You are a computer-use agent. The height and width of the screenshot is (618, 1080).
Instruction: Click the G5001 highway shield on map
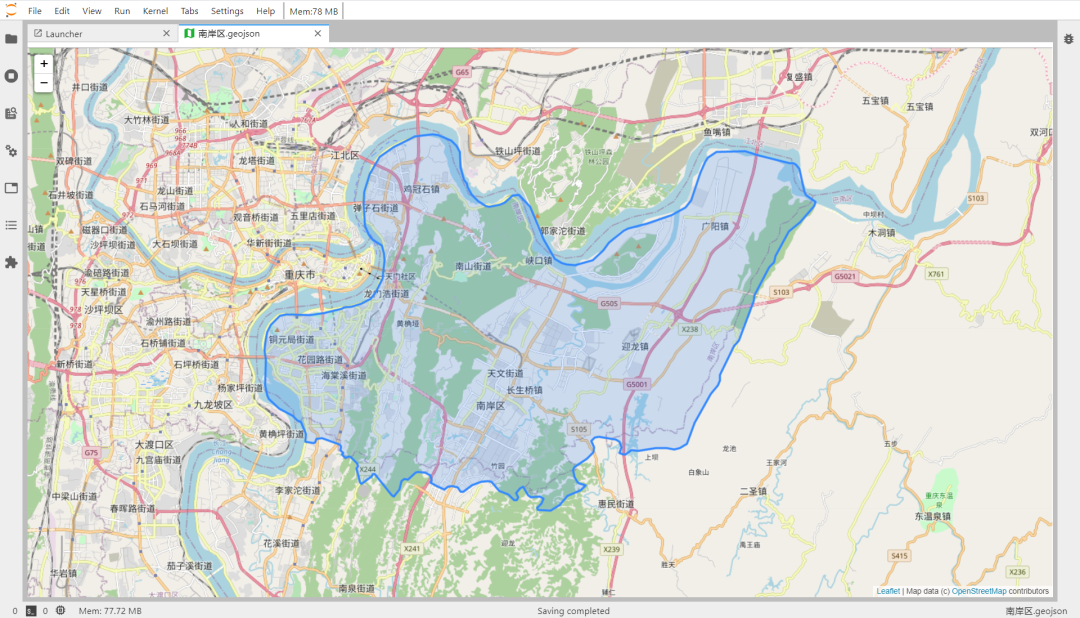click(x=637, y=384)
